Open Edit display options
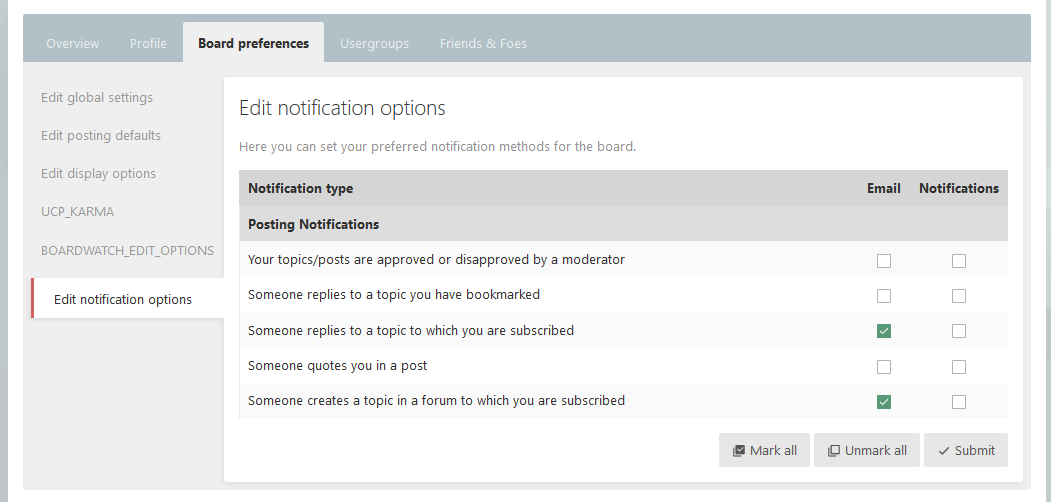This screenshot has height=502, width=1051. tap(99, 174)
